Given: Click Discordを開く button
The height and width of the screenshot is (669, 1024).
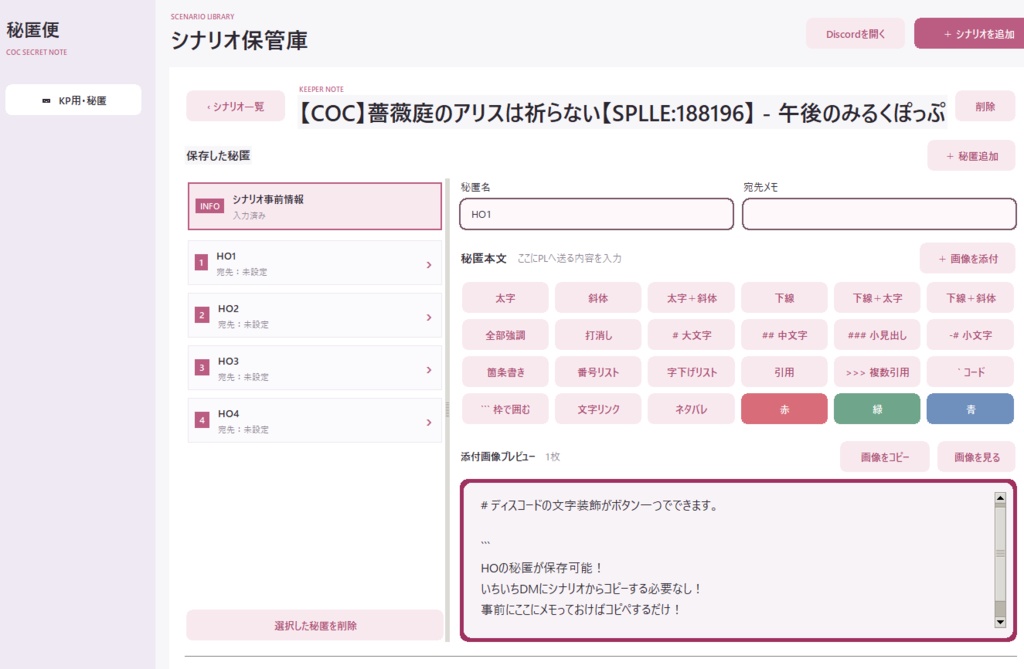Looking at the screenshot, I should (x=855, y=33).
